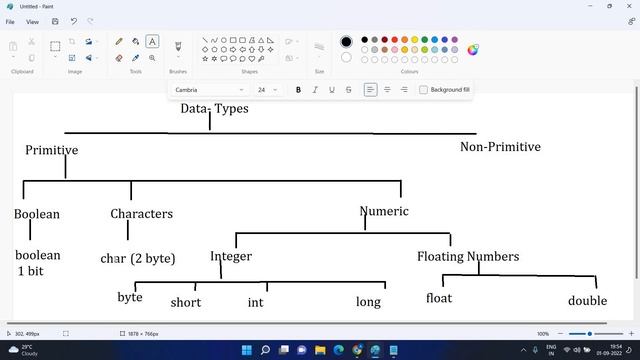The image size is (640, 360).
Task: Enable the Background fill checkbox
Action: click(x=423, y=90)
